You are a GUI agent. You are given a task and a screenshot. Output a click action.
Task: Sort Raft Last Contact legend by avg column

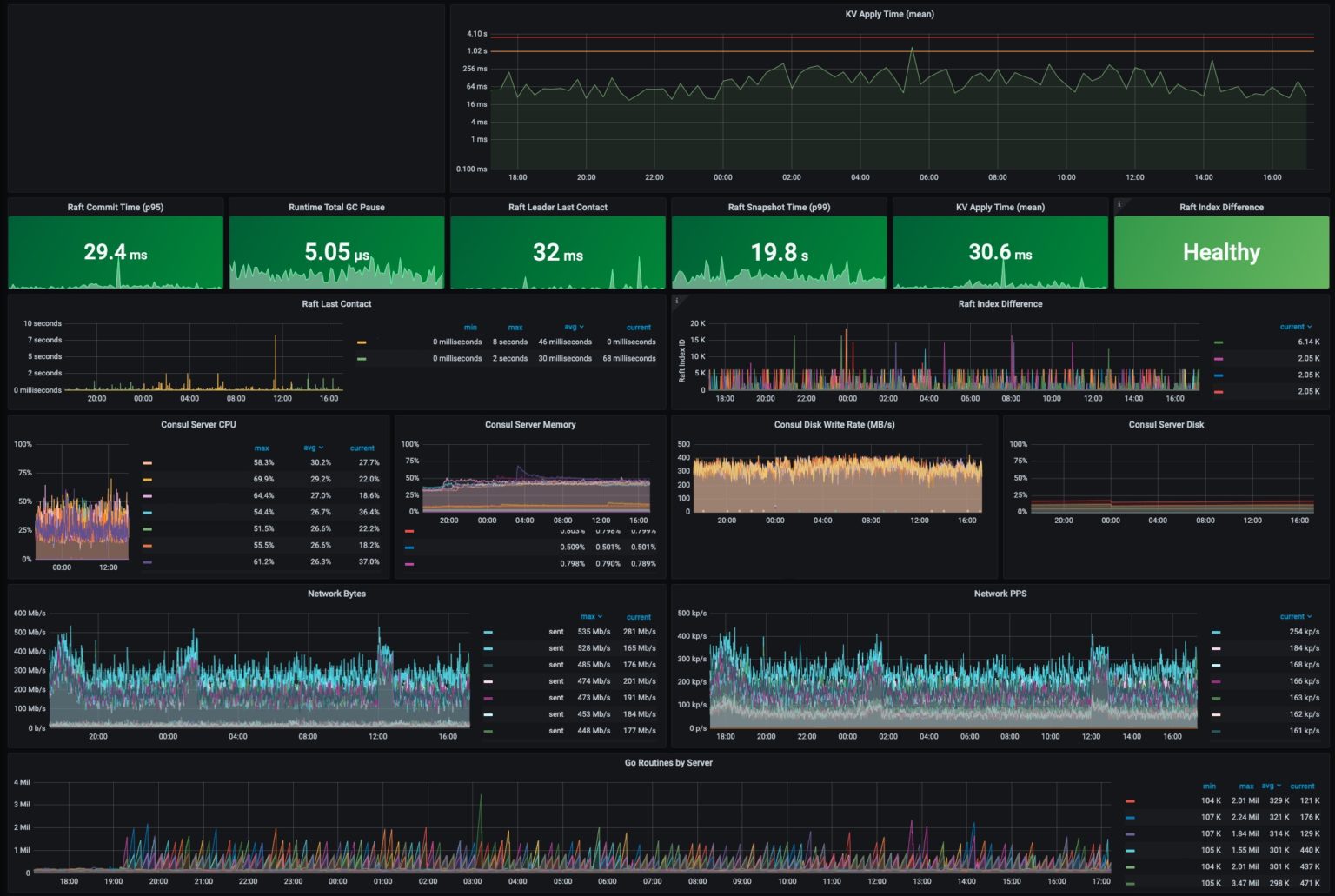pyautogui.click(x=574, y=328)
